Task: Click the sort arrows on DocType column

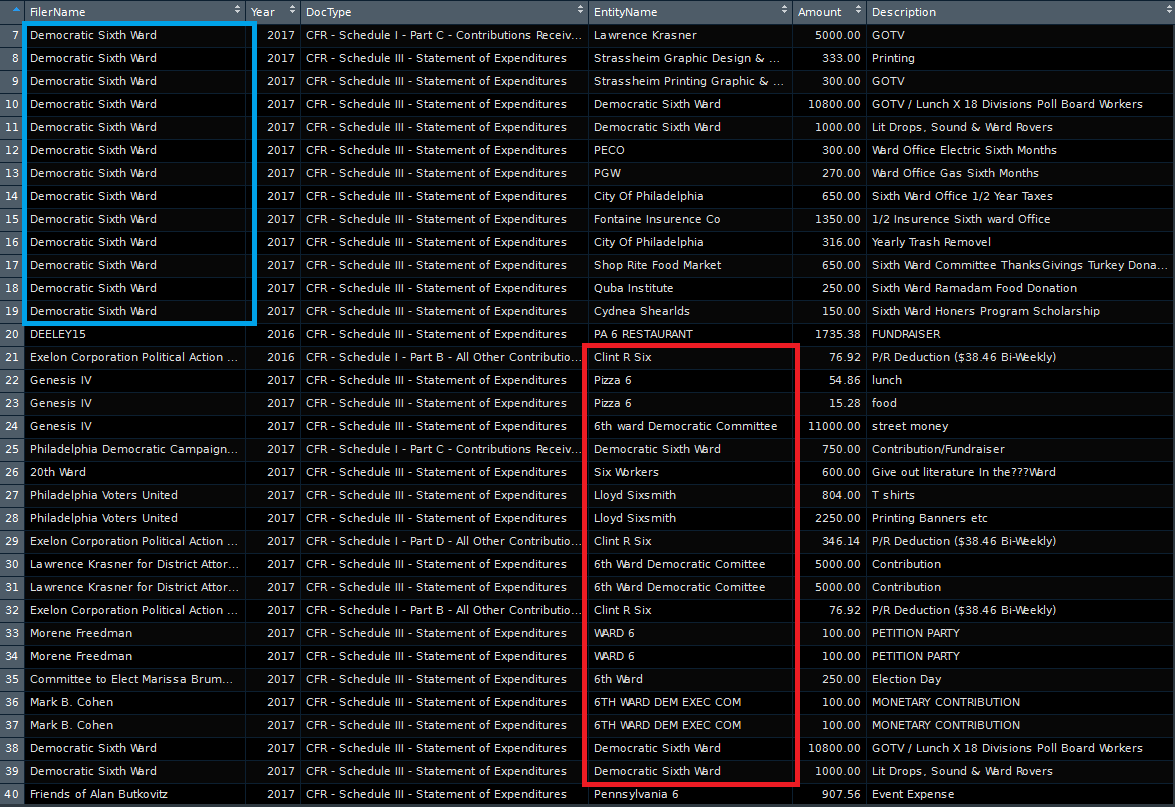Action: coord(579,12)
